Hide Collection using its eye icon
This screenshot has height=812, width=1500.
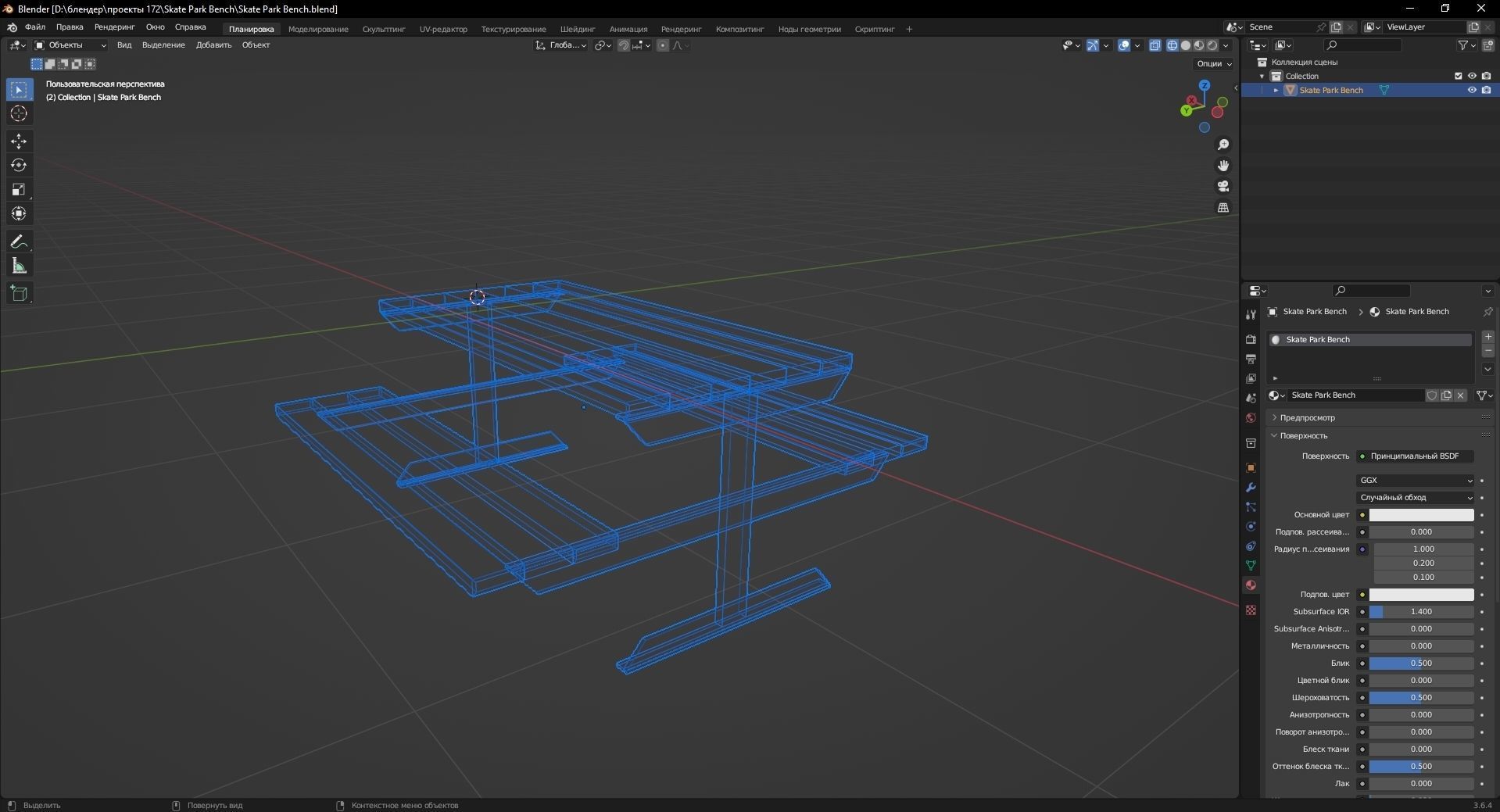1472,76
